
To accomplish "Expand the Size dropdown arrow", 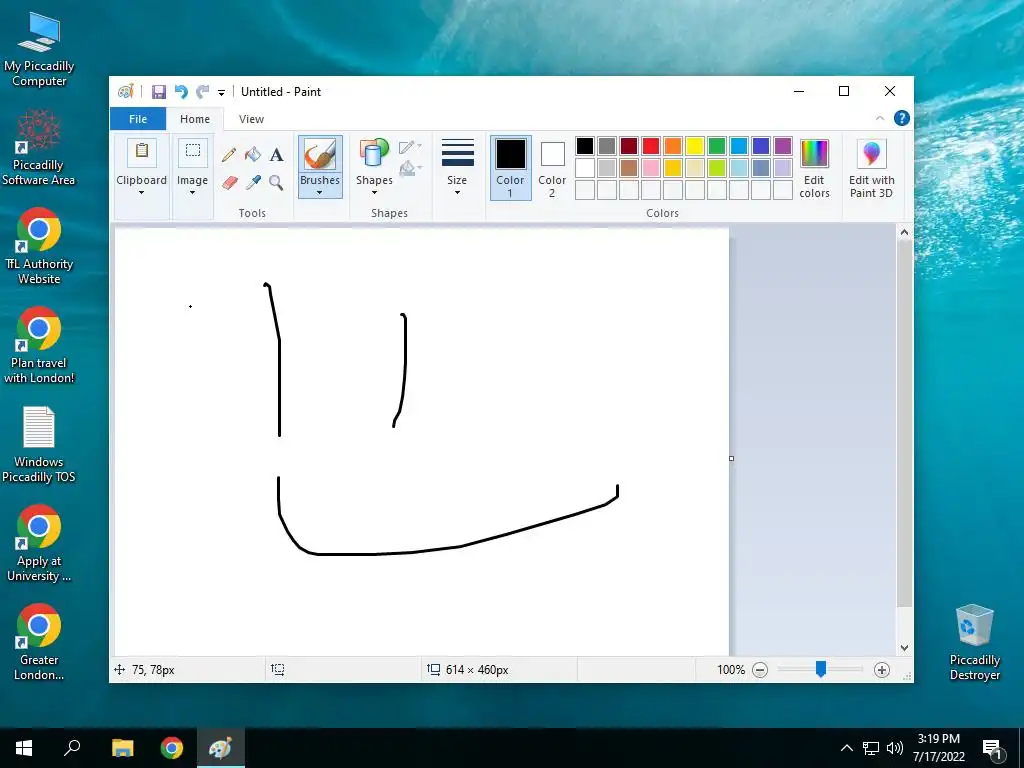I will (457, 193).
